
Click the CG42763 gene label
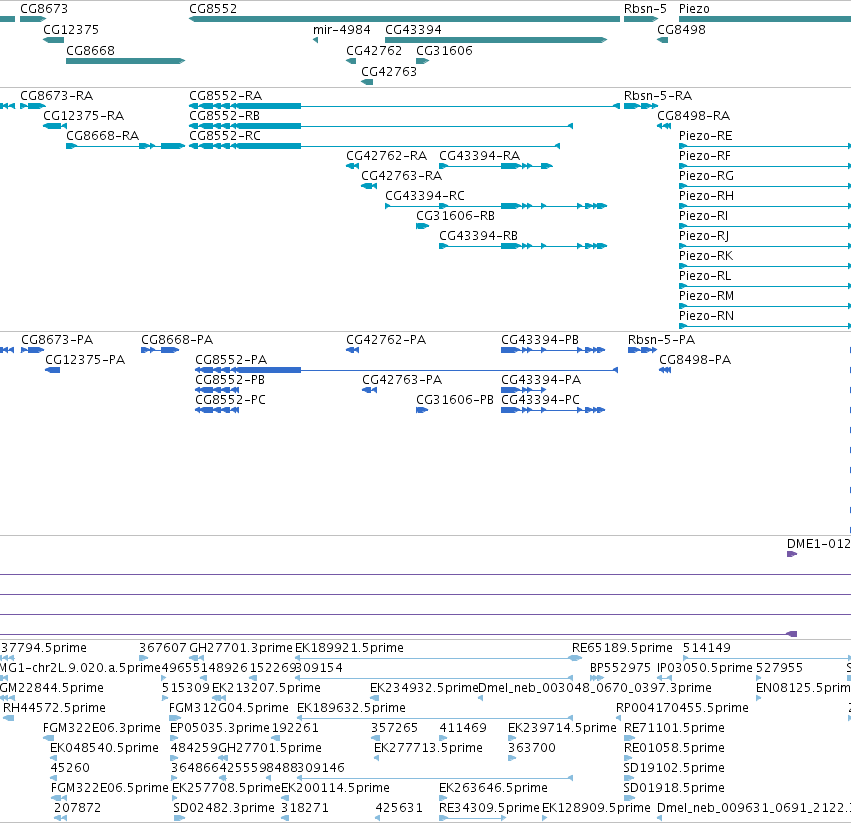coord(389,72)
